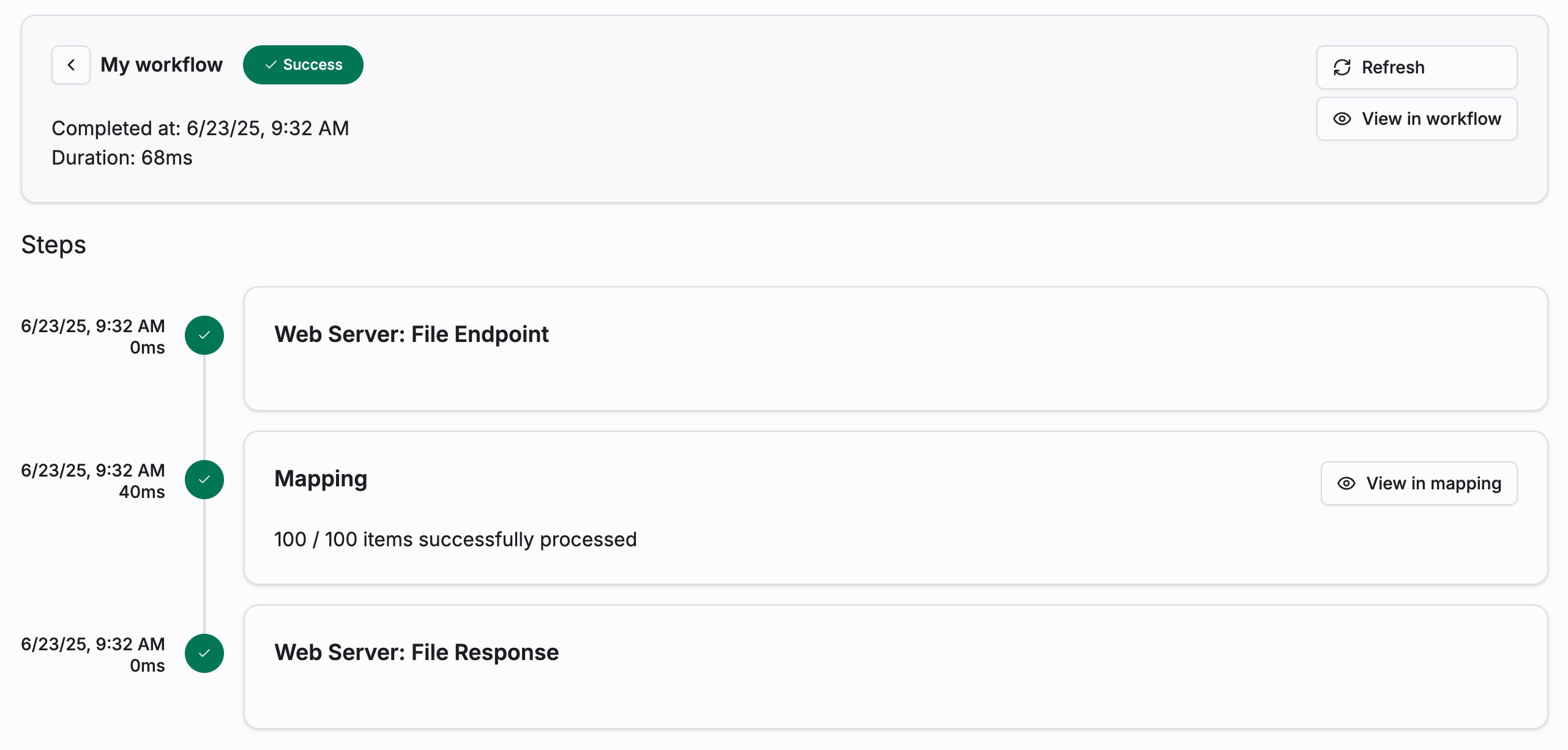
Task: Click the eye icon in View in workflow
Action: (x=1342, y=119)
